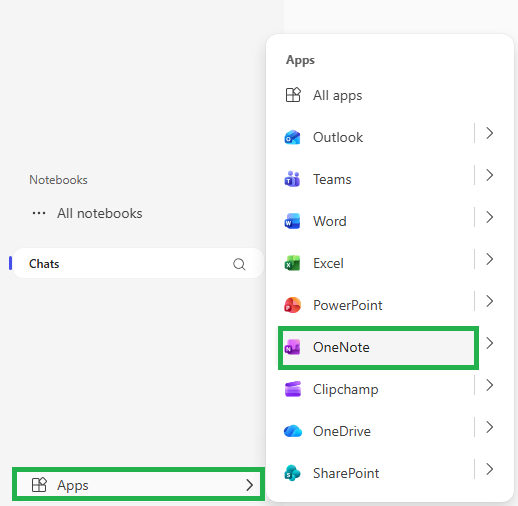Search chats with the magnifier icon
The image size is (518, 506).
239,264
